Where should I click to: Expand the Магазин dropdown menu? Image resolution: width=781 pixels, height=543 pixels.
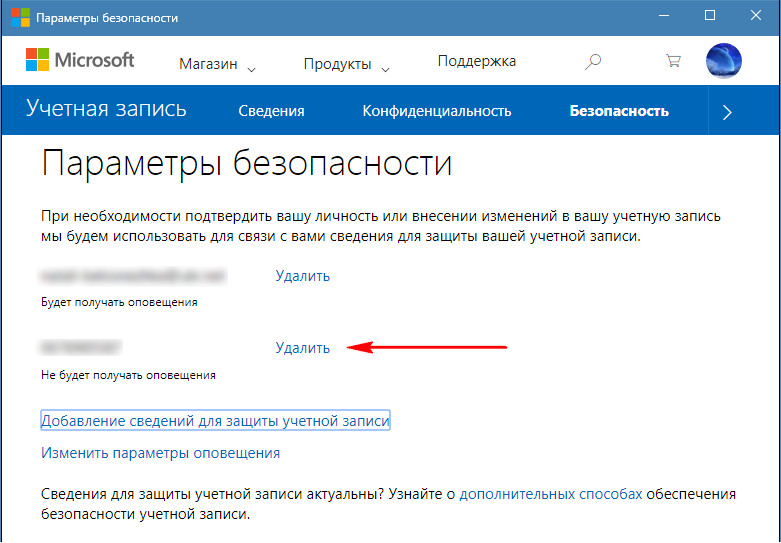217,64
